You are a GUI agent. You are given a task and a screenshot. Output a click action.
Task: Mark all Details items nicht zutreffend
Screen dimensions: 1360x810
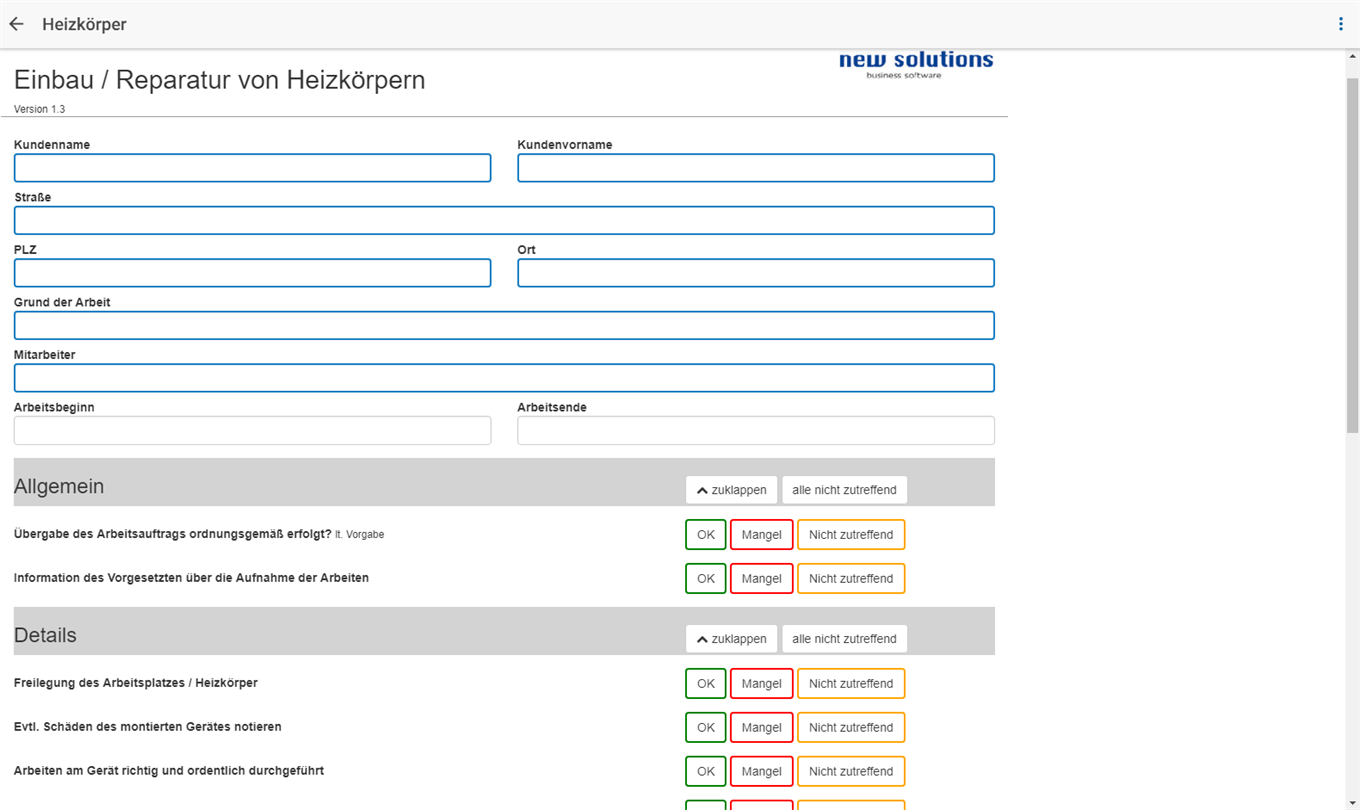[844, 639]
